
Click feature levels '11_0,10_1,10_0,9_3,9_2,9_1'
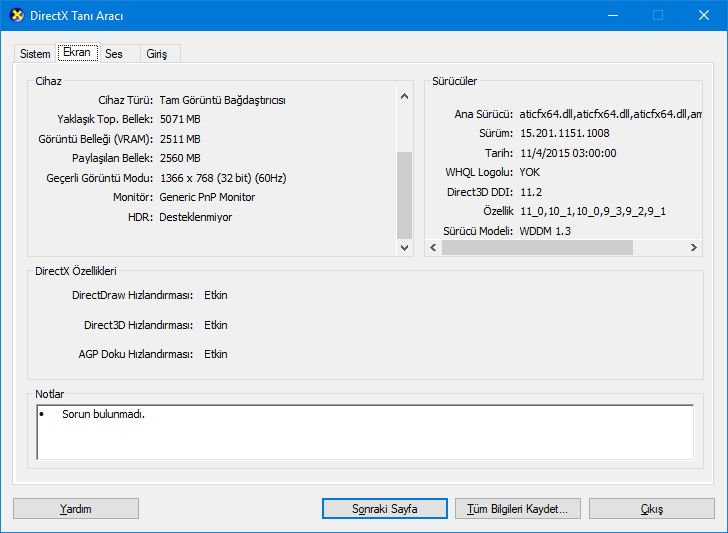(593, 212)
